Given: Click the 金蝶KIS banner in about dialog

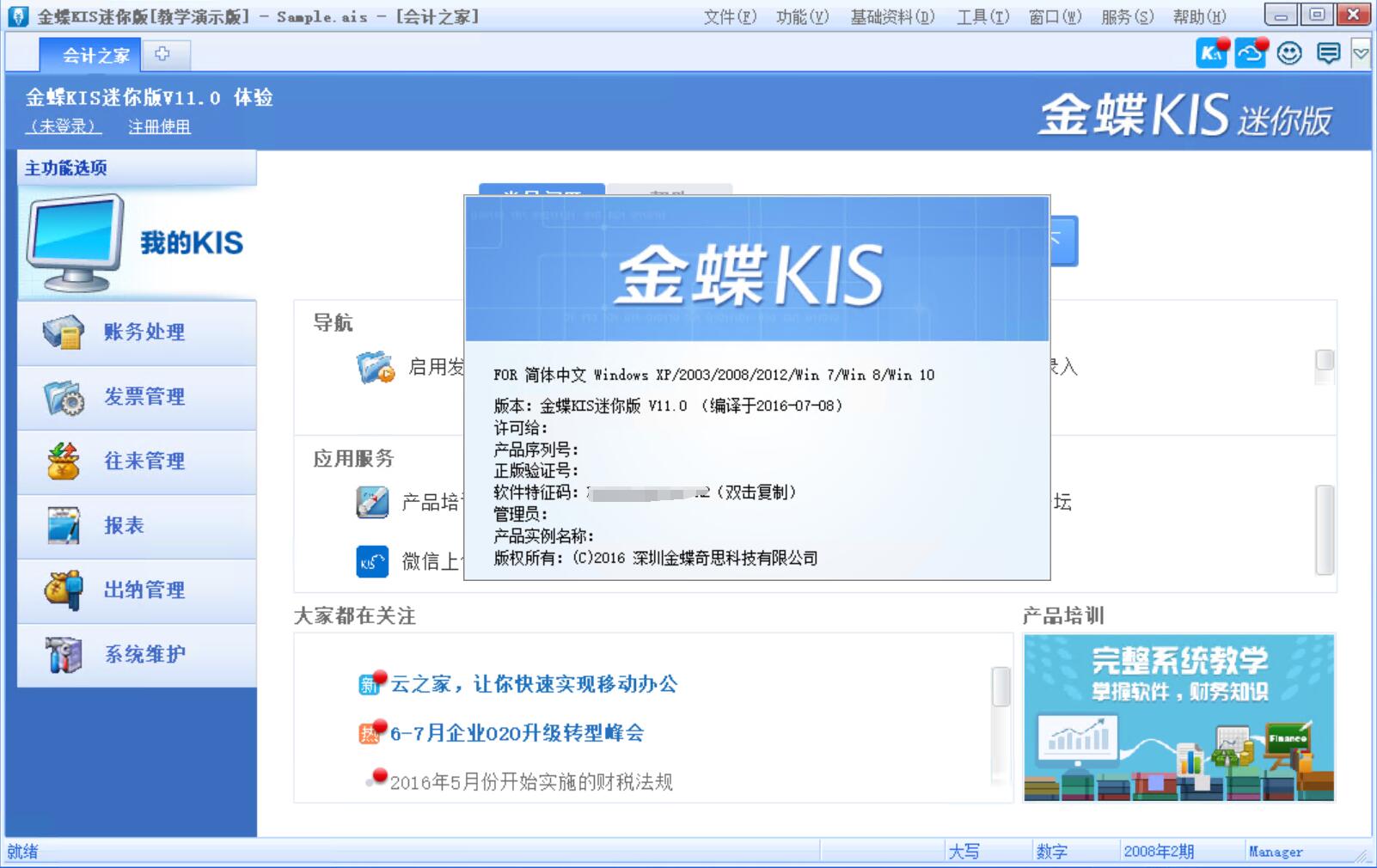Looking at the screenshot, I should tap(757, 269).
